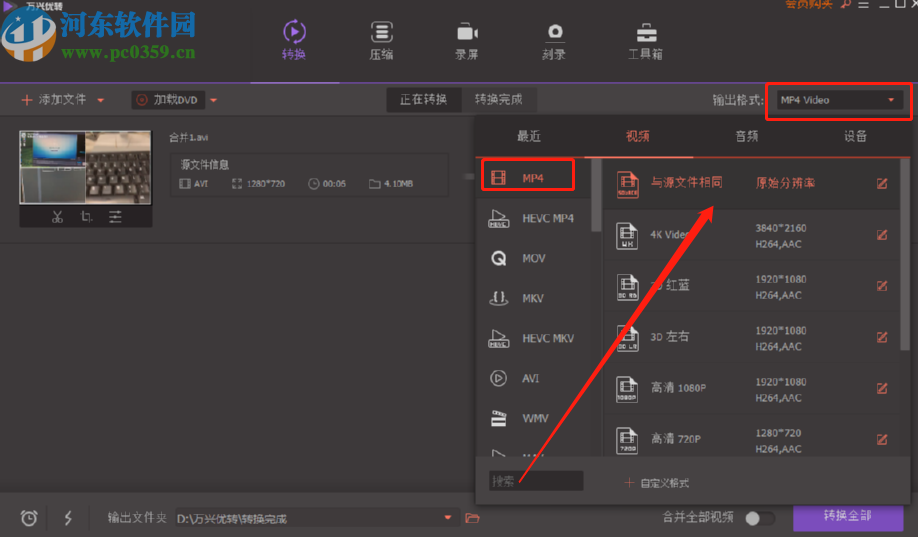Choose the 4K Video preset

point(751,235)
